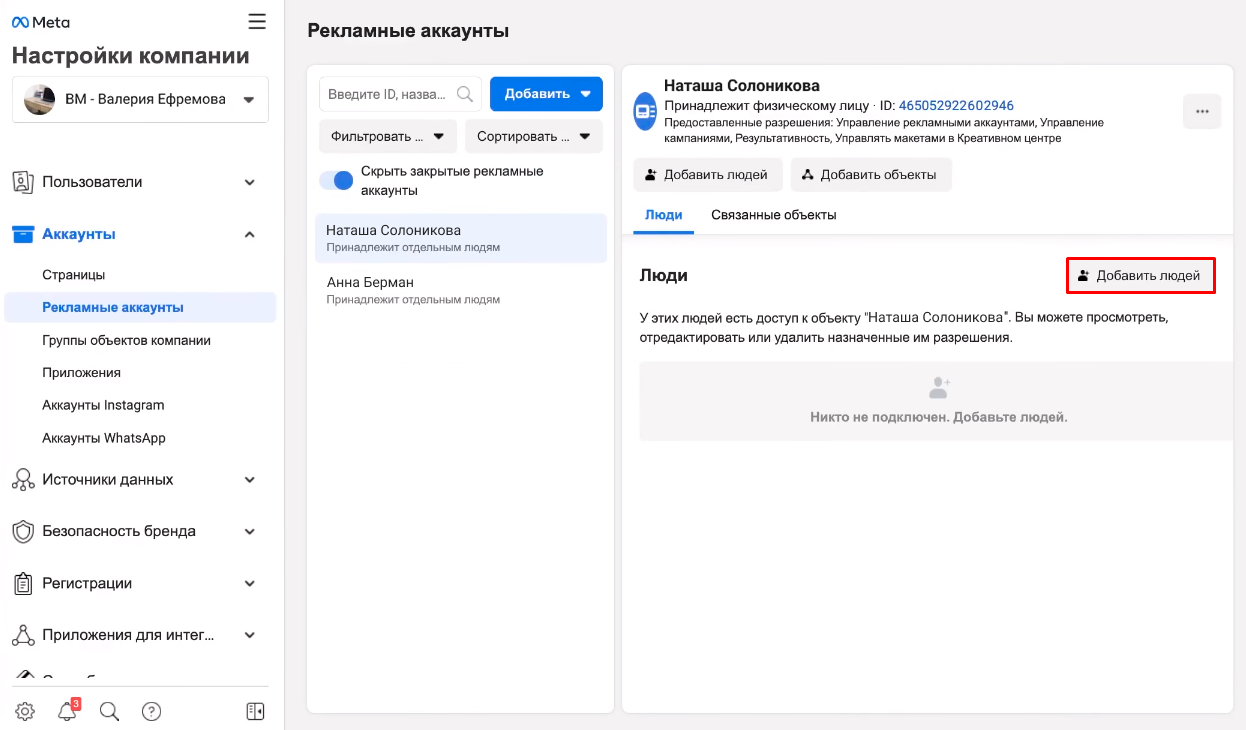Click the Приложения для интеграции icon
This screenshot has height=730, width=1246.
point(23,635)
